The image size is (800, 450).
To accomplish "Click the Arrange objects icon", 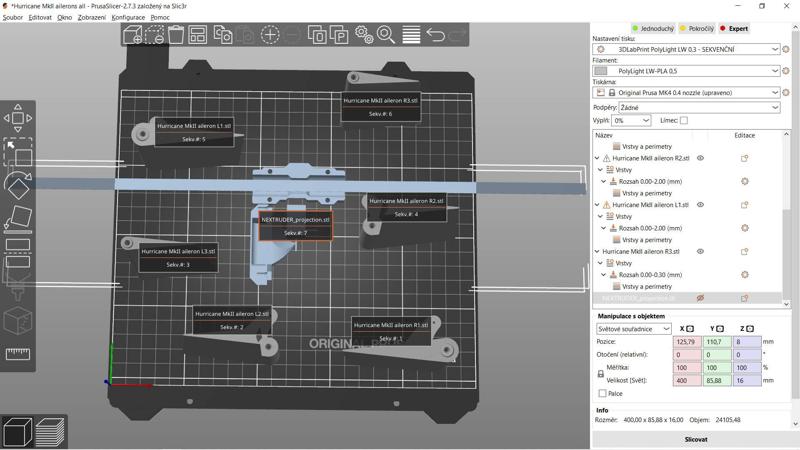I will [x=197, y=35].
